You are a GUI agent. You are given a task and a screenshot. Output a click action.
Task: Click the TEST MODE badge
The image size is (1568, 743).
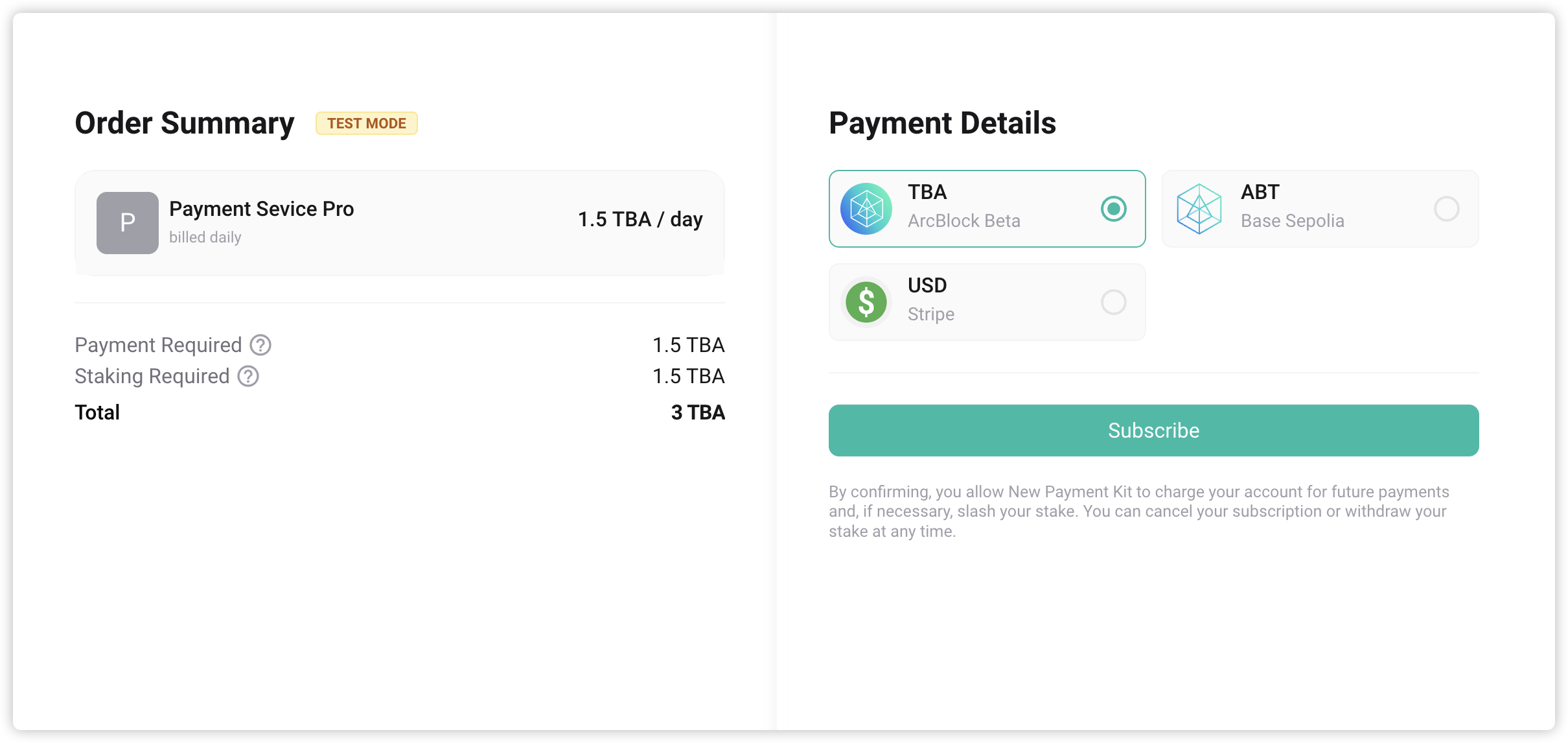[x=367, y=123]
